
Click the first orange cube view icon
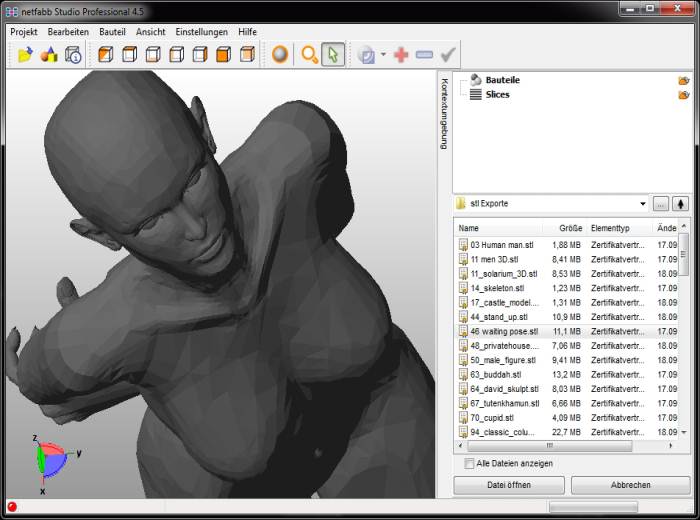click(106, 55)
